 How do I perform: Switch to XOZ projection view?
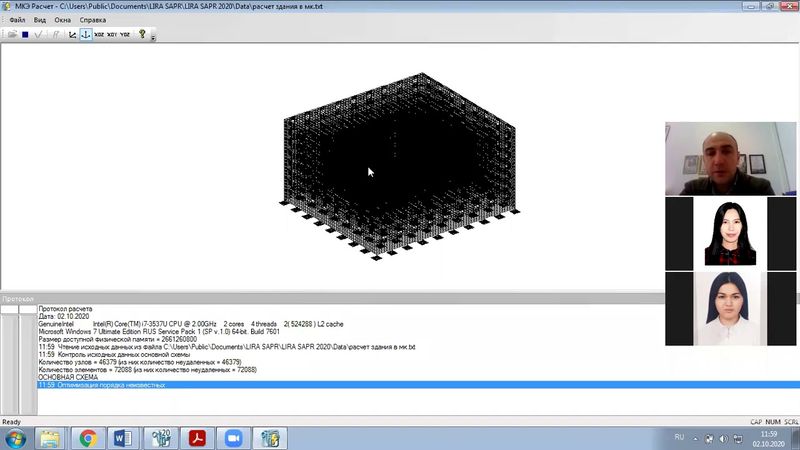tap(99, 34)
